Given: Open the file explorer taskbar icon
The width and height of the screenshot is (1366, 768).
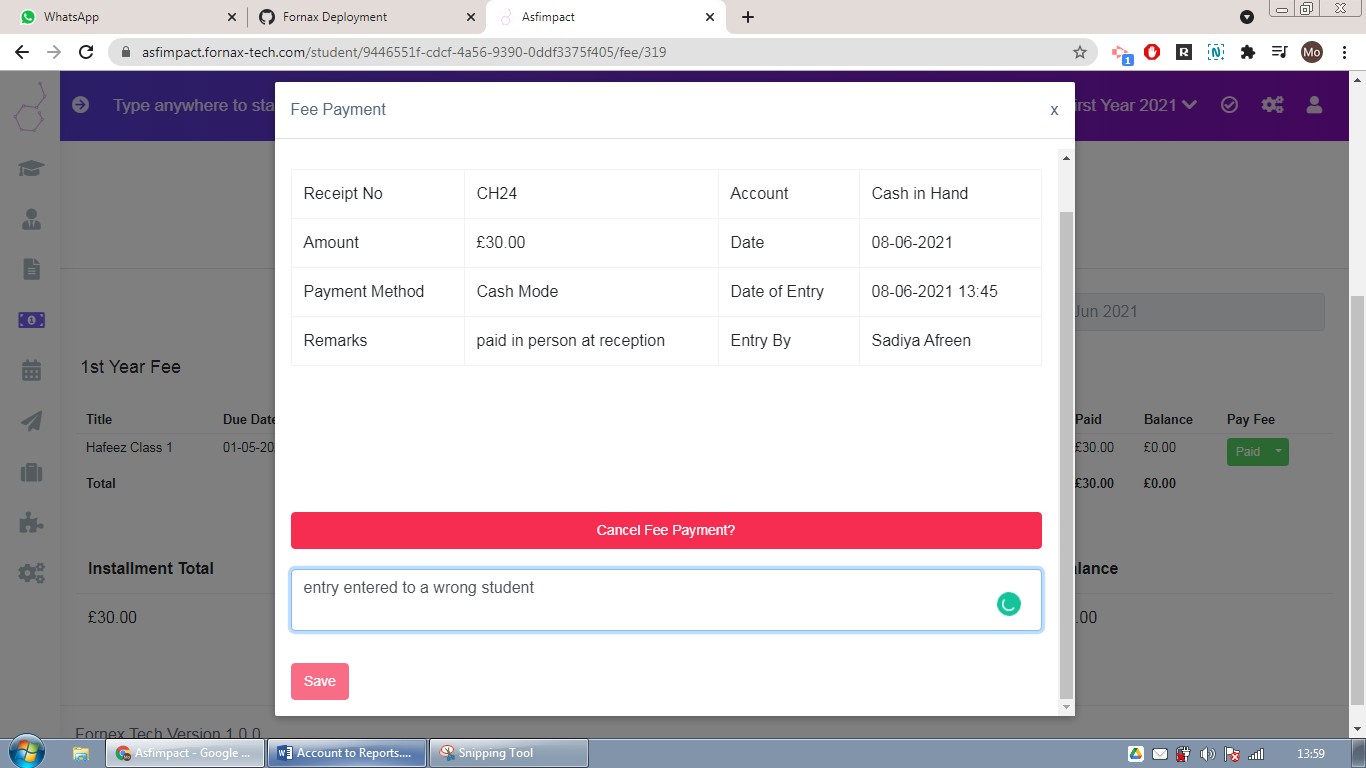Looking at the screenshot, I should pos(81,753).
